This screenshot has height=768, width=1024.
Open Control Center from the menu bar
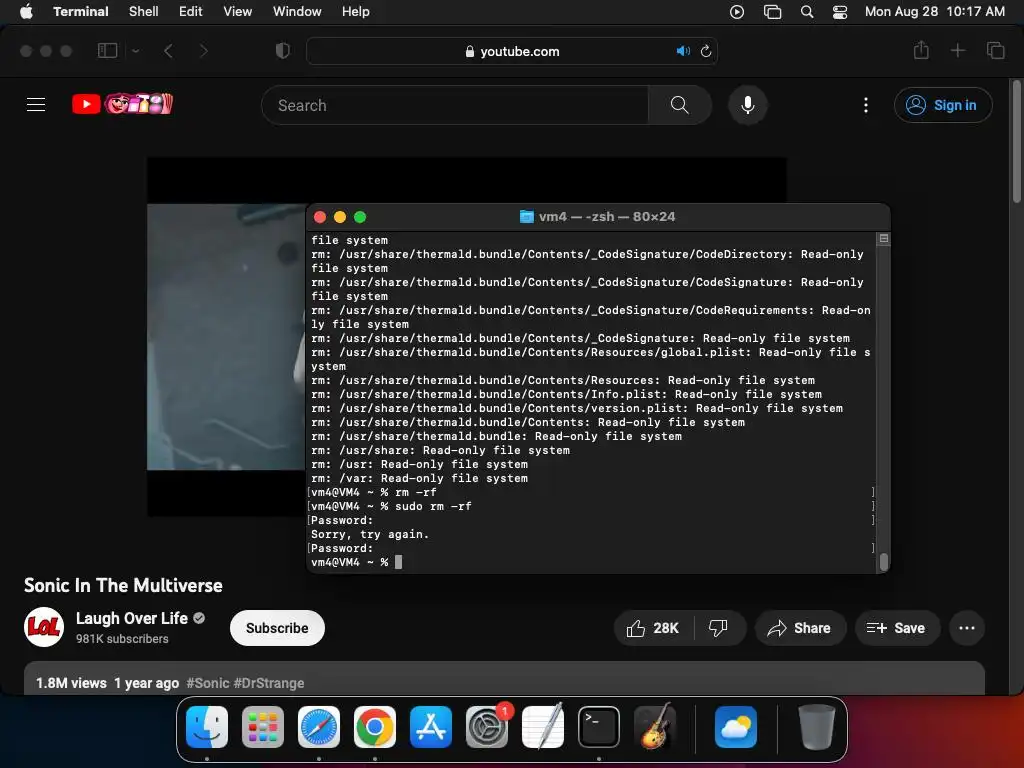tap(840, 12)
